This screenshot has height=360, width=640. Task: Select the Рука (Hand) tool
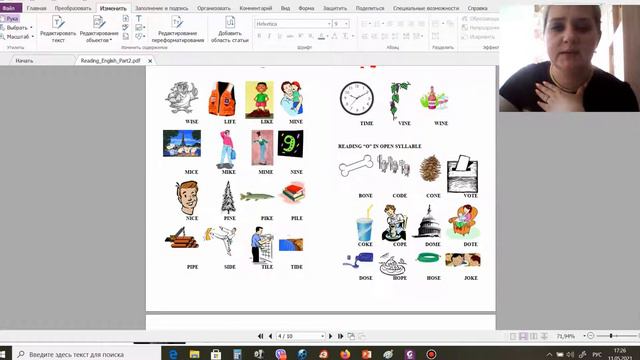point(10,19)
